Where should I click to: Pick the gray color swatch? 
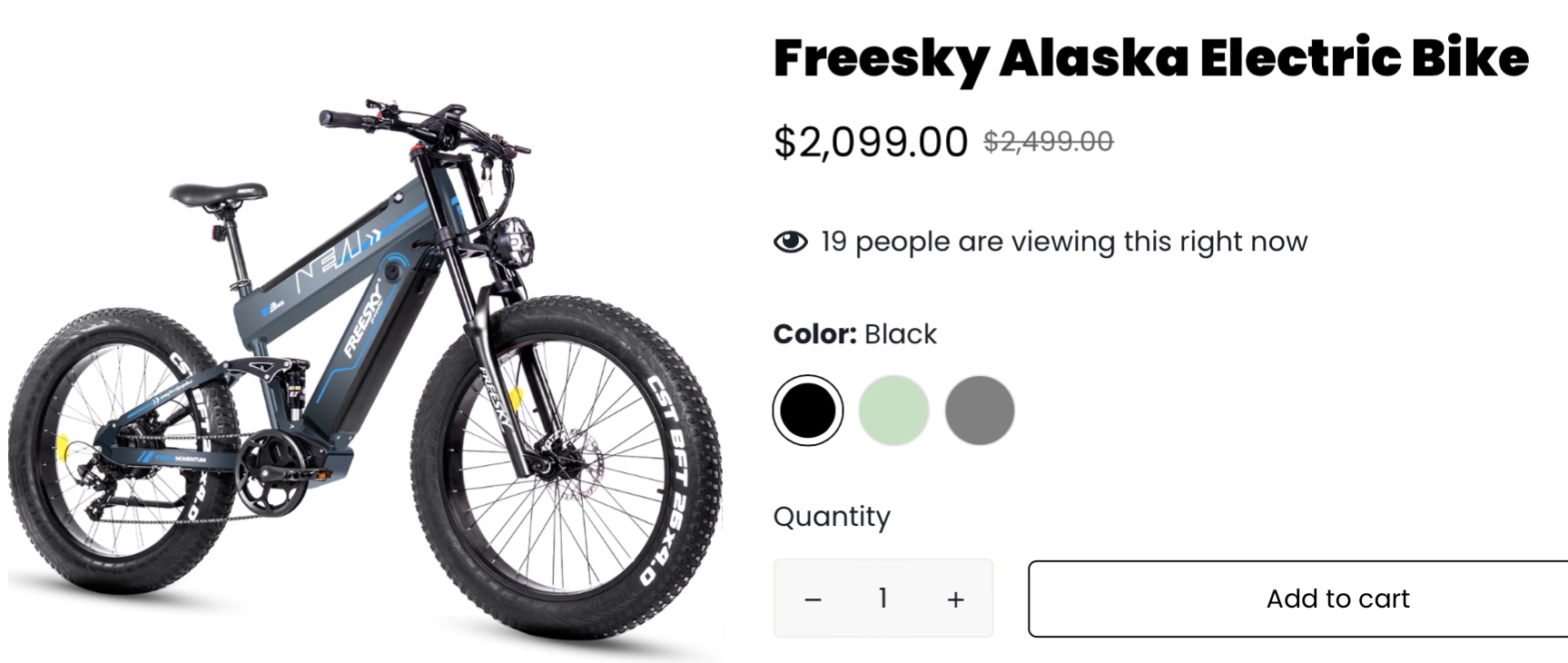979,411
